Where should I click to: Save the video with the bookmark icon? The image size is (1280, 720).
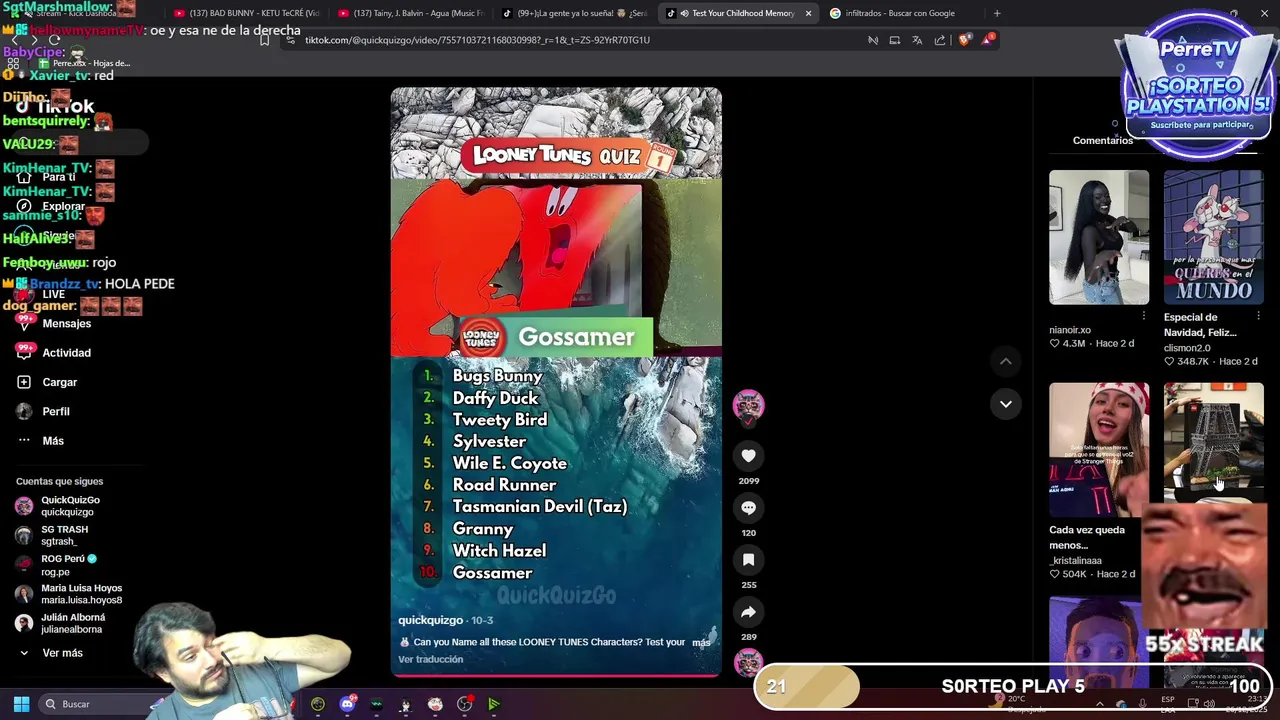pyautogui.click(x=748, y=560)
